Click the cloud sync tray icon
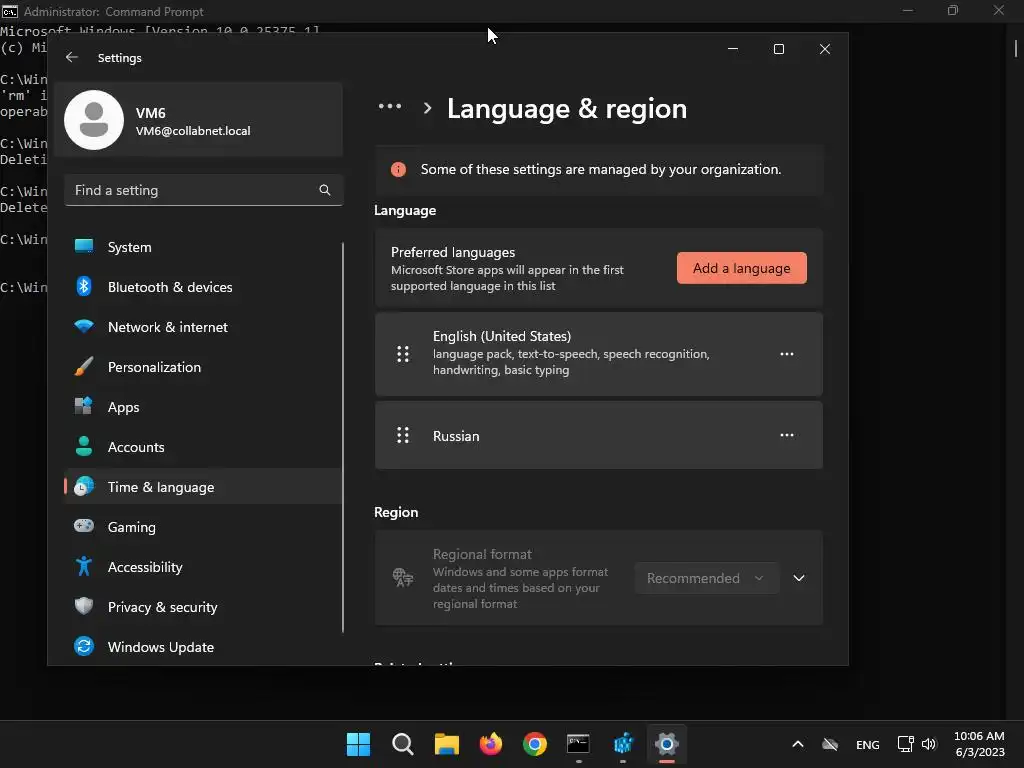This screenshot has width=1024, height=768. pos(830,744)
